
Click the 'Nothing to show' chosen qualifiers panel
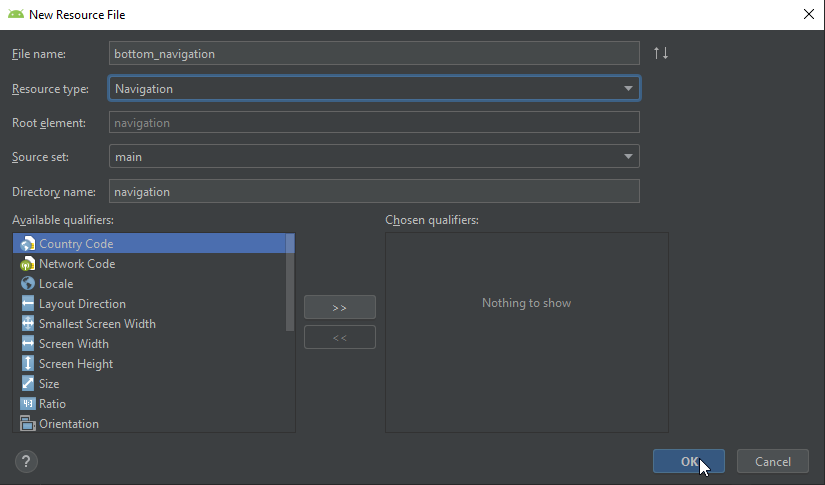(x=527, y=332)
